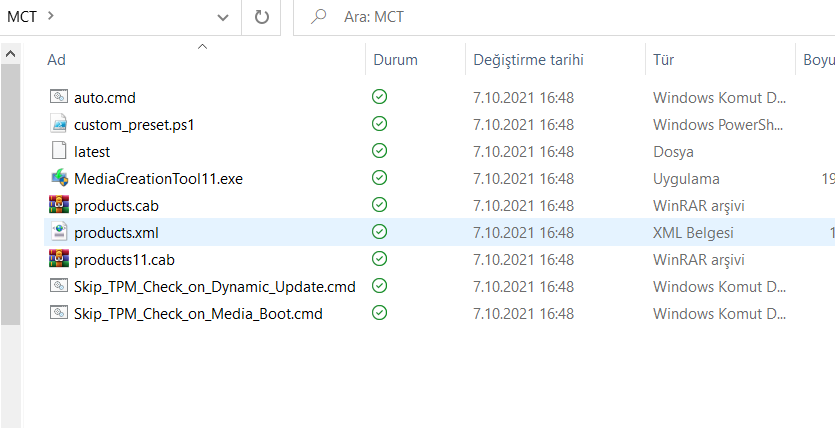The width and height of the screenshot is (835, 428).
Task: Click the MCT folder breadcrumb
Action: click(x=22, y=17)
